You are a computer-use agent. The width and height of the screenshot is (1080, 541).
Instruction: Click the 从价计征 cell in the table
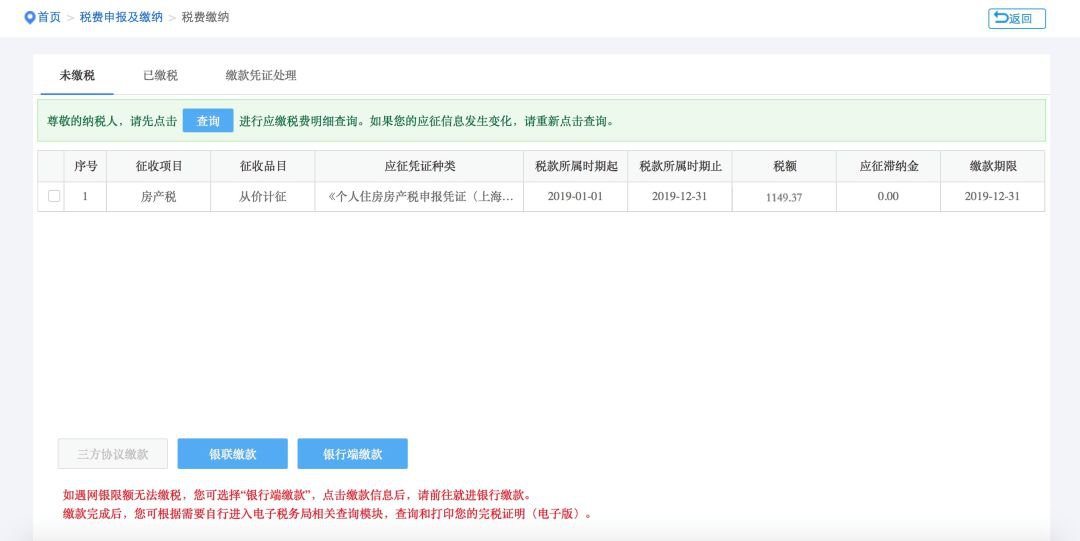point(263,197)
